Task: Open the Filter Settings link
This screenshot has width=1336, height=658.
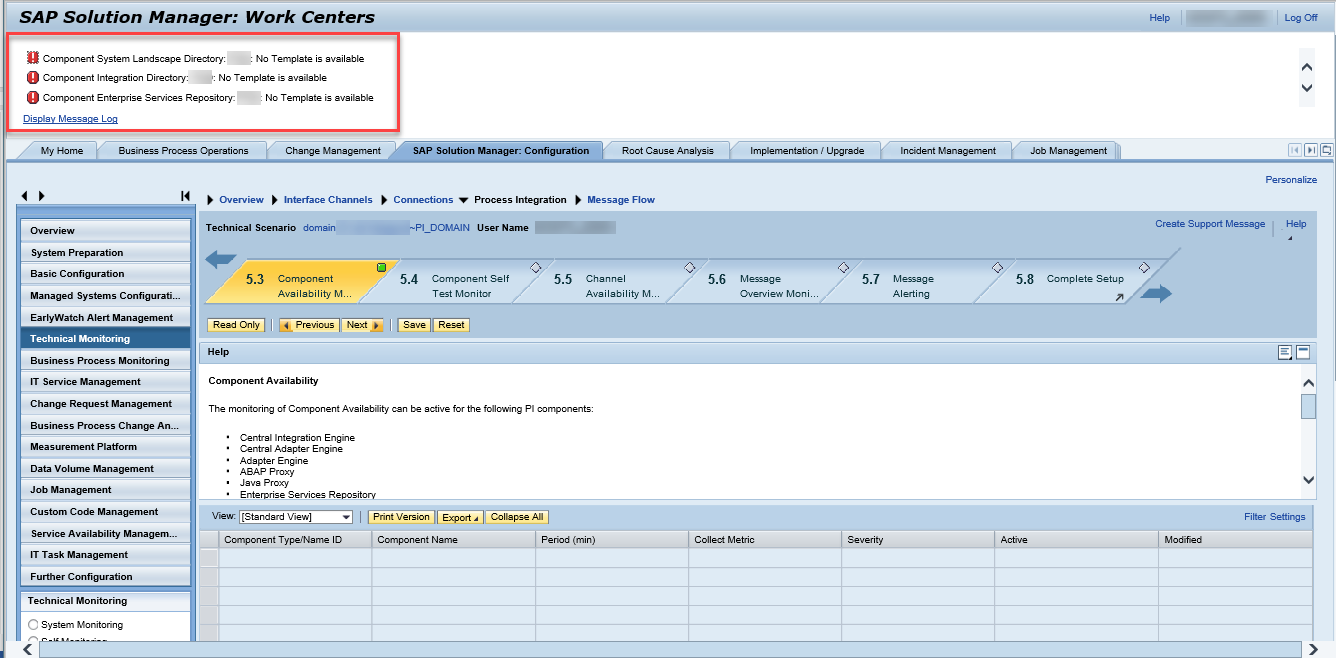Action: point(1274,517)
